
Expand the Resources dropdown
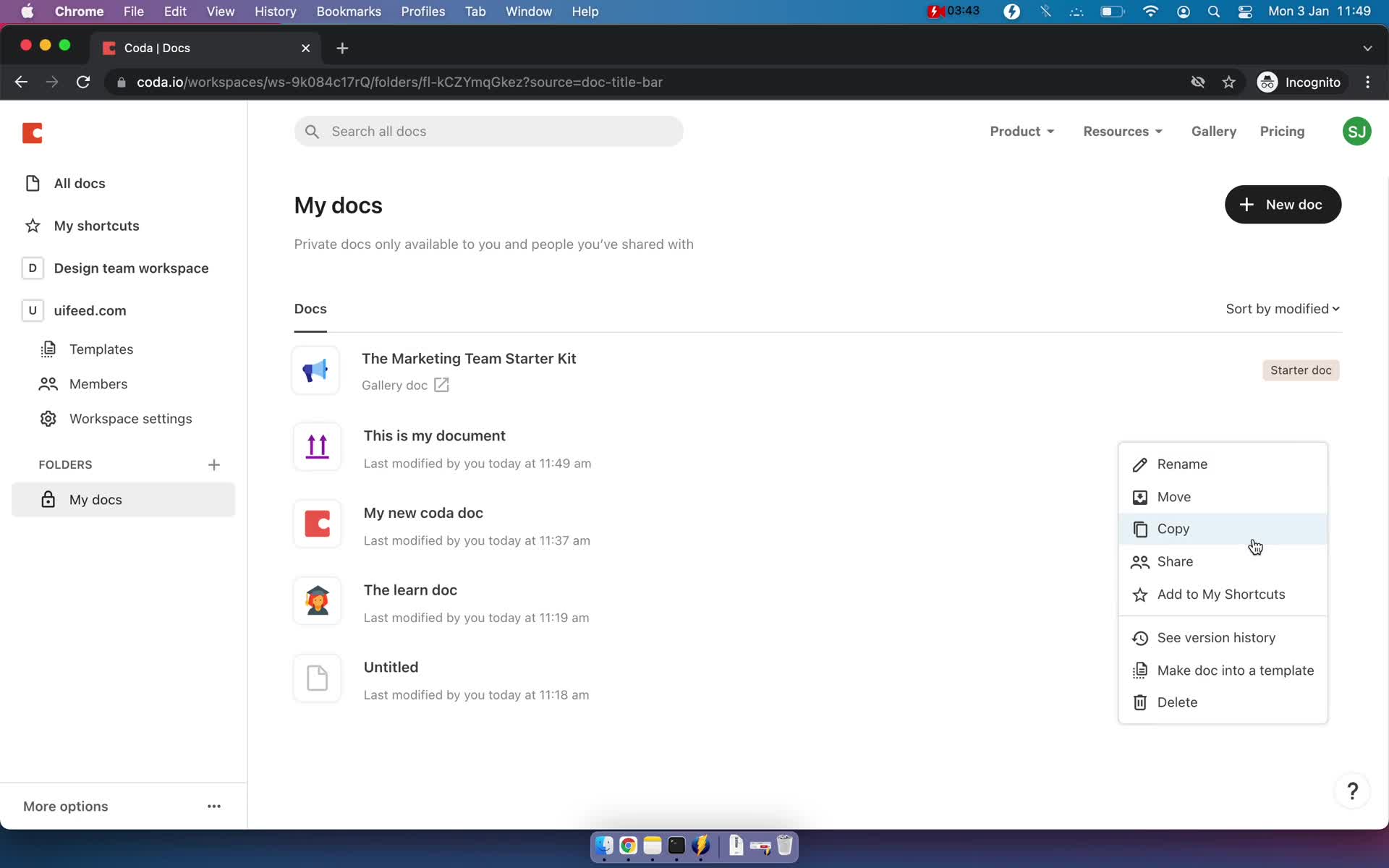[x=1122, y=132]
